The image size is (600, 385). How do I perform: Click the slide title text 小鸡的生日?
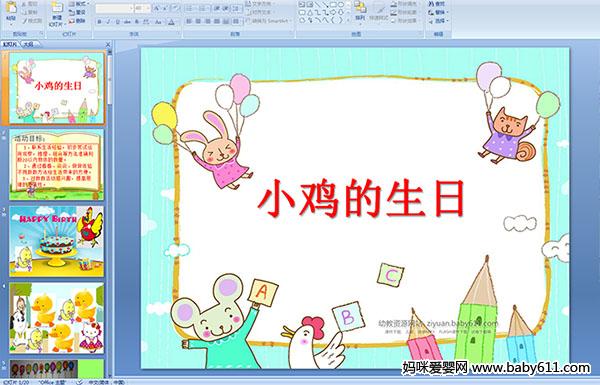click(361, 199)
